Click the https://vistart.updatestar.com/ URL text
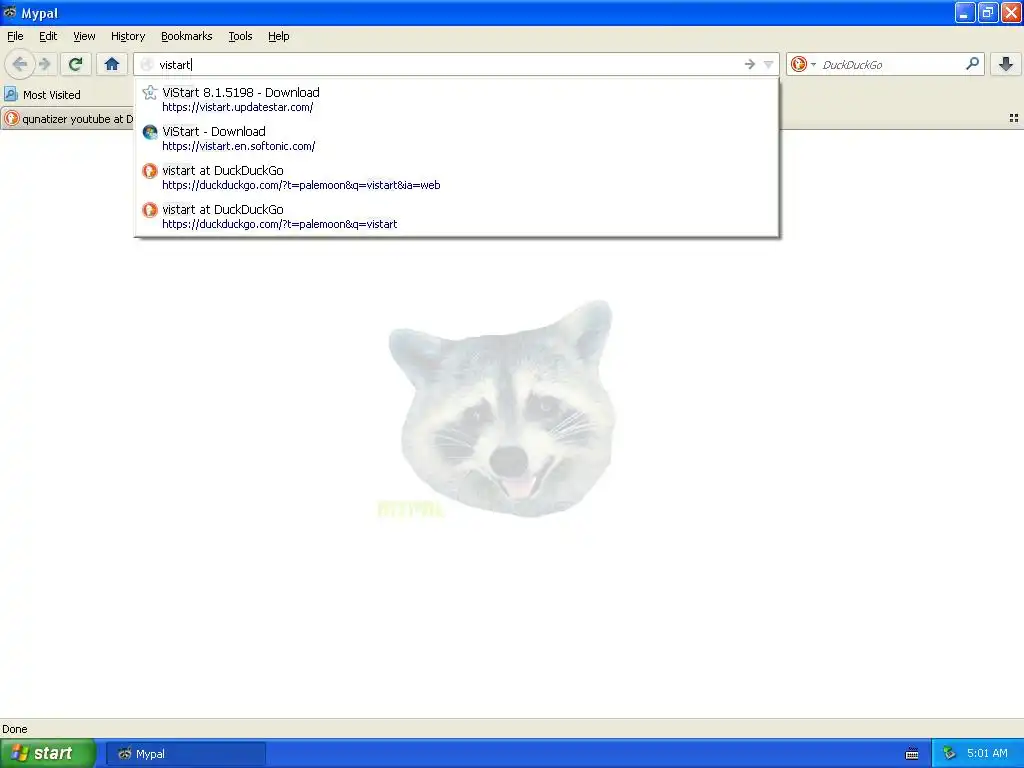1024x768 pixels. coord(238,107)
